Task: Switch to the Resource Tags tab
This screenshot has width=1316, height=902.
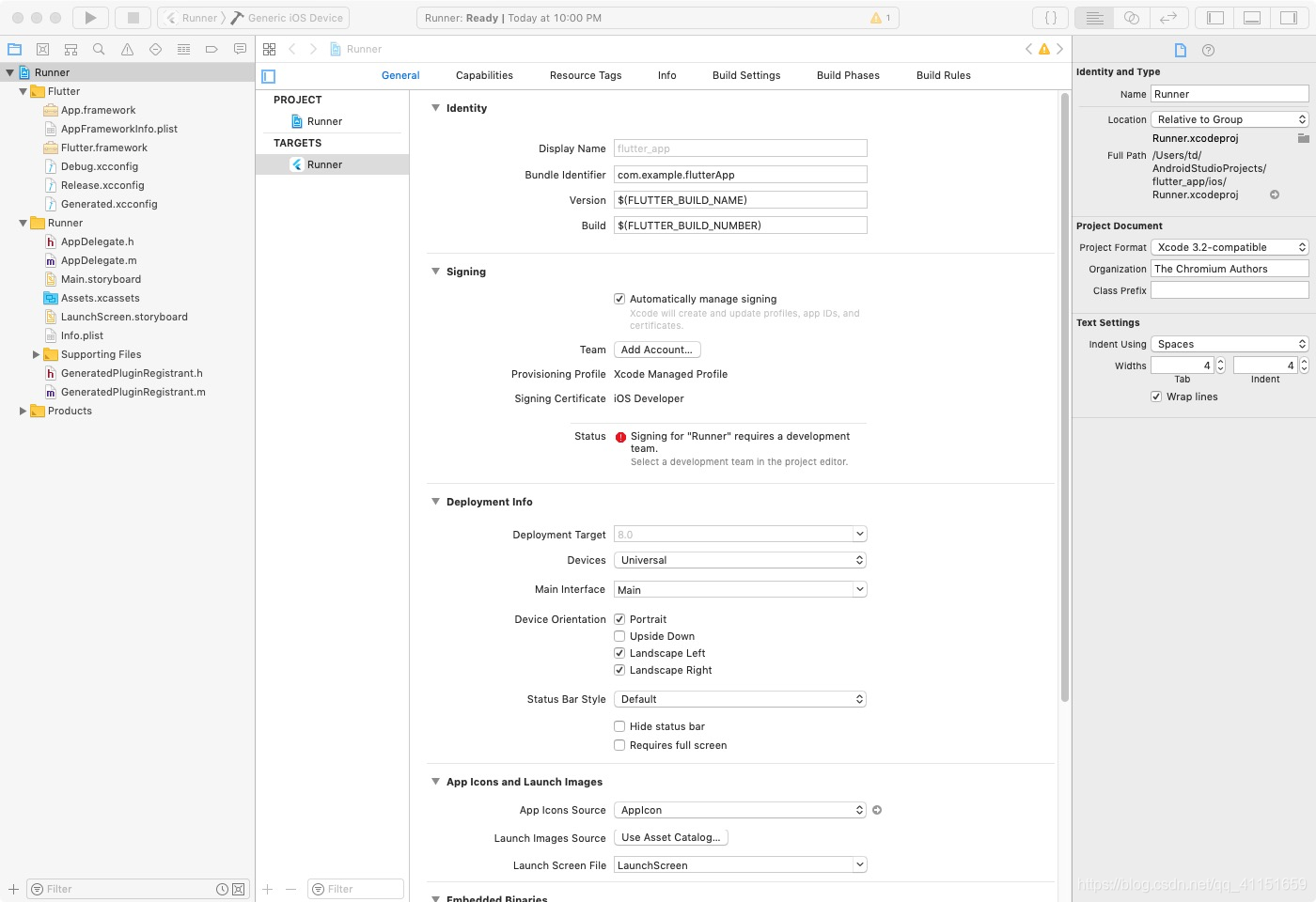Action: coord(586,75)
